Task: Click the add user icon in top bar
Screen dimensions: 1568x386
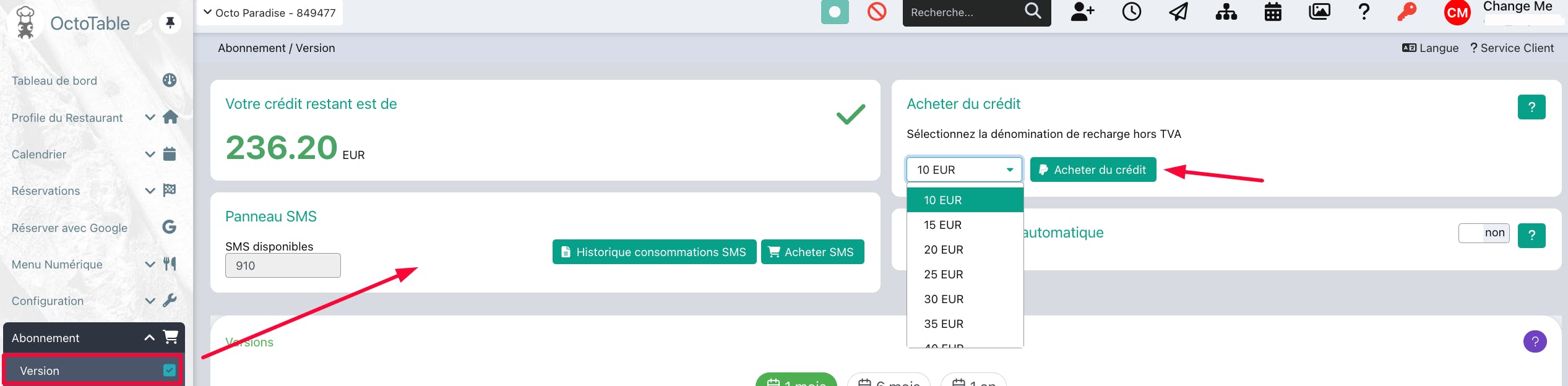Action: click(x=1082, y=12)
